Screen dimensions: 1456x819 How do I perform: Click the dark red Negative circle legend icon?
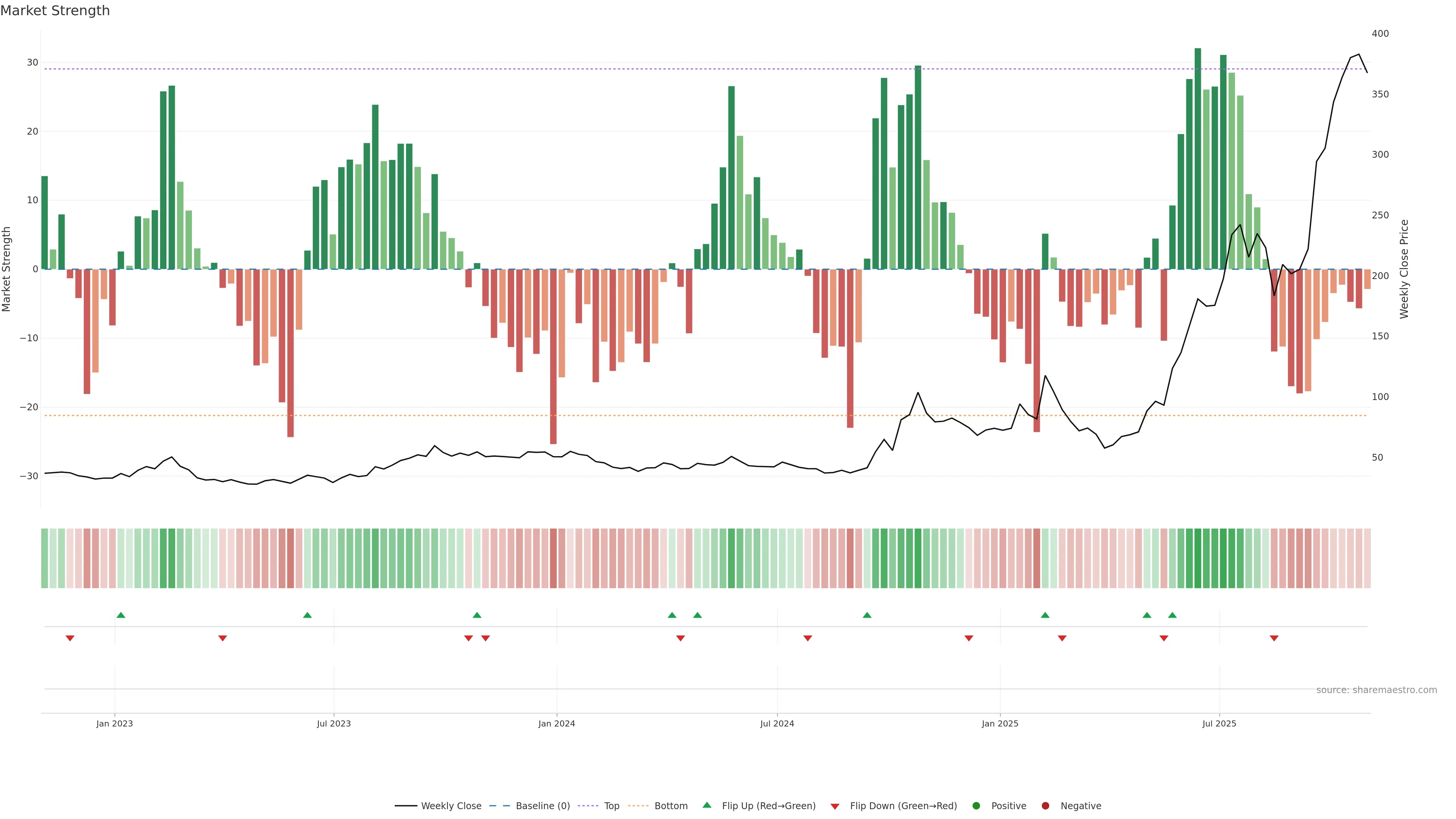point(1045,805)
